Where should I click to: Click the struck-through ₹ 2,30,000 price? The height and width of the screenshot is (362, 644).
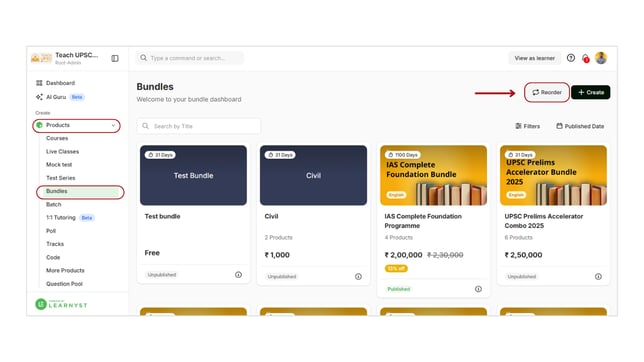(x=445, y=255)
